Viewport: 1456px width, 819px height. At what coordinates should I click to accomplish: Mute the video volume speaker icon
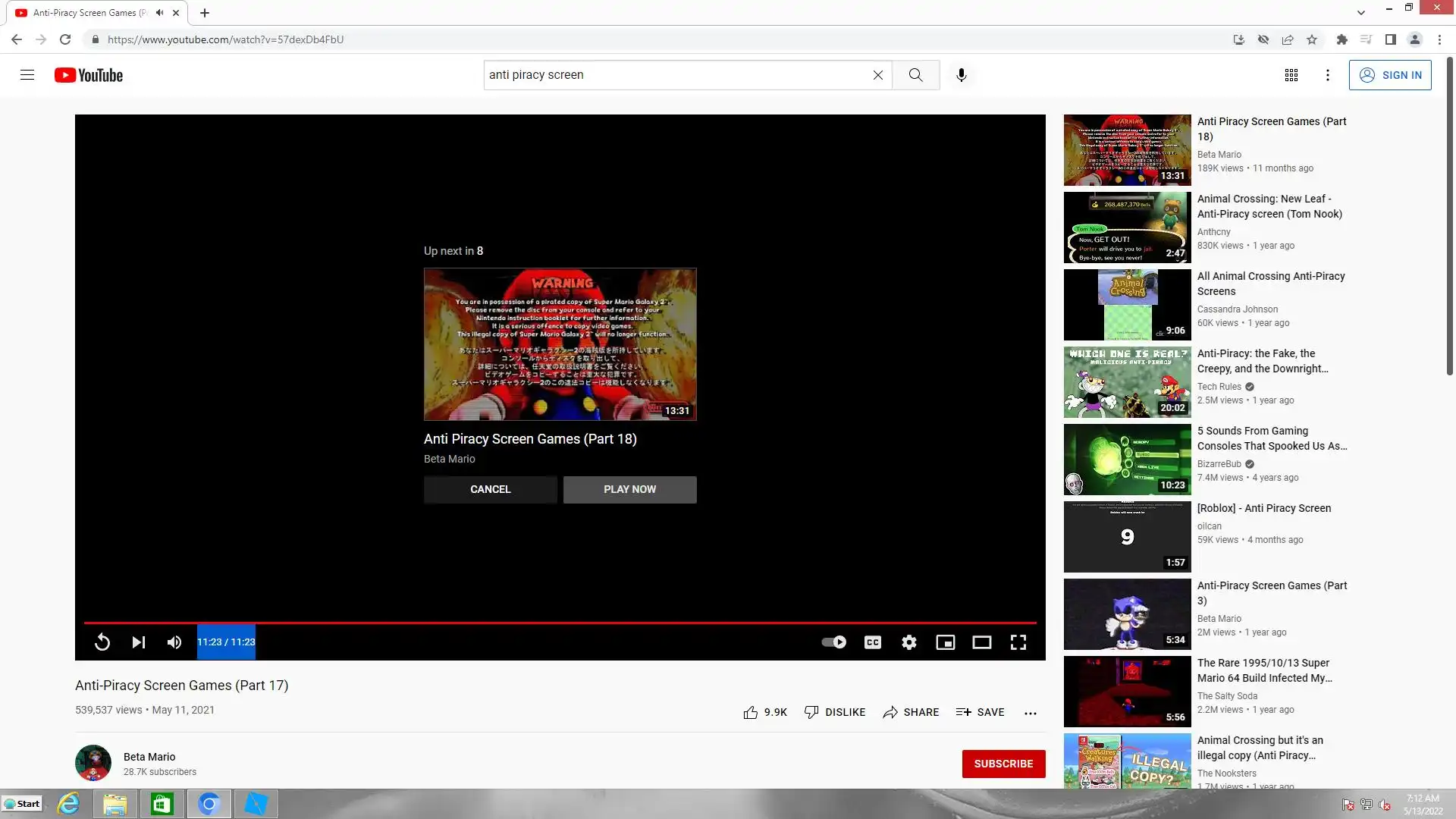(x=174, y=642)
